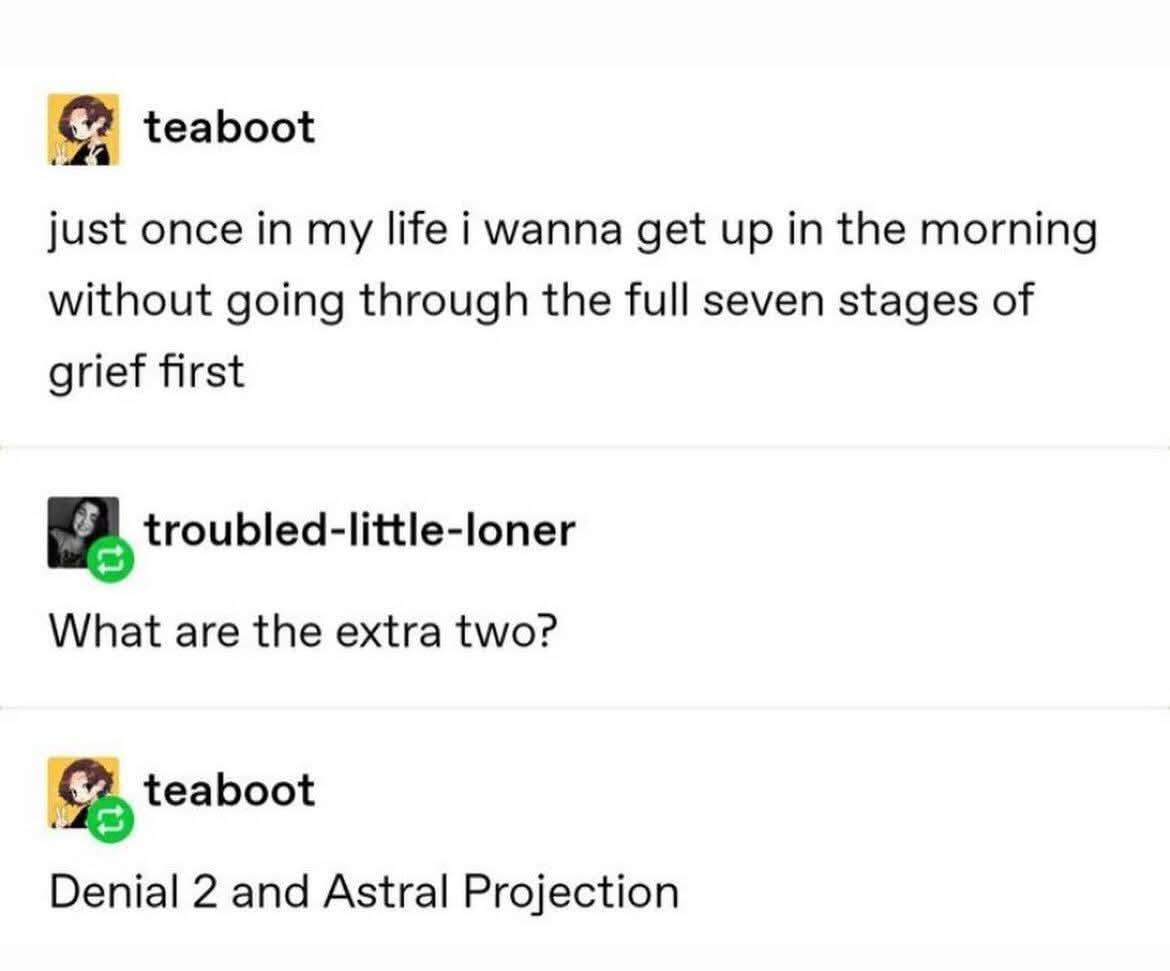This screenshot has width=1170, height=971.
Task: Visit the troubled-little-loner blog name link
Action: pos(360,530)
